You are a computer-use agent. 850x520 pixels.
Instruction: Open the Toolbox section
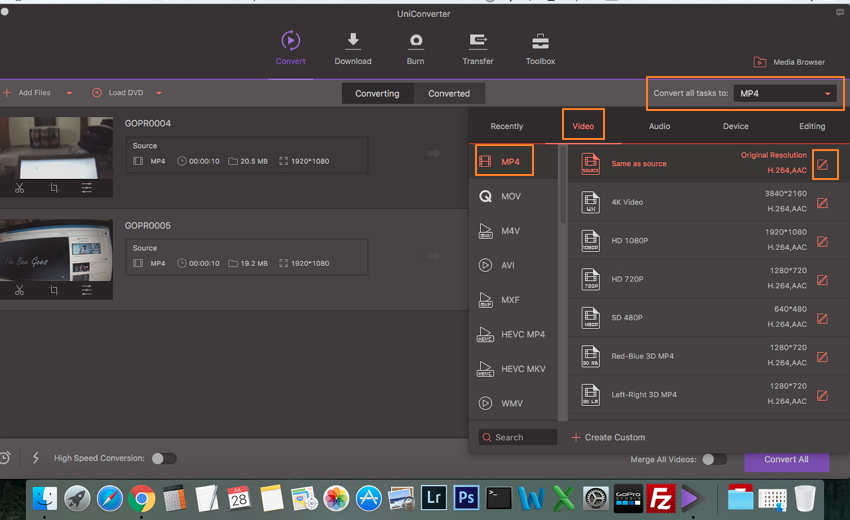tap(540, 48)
